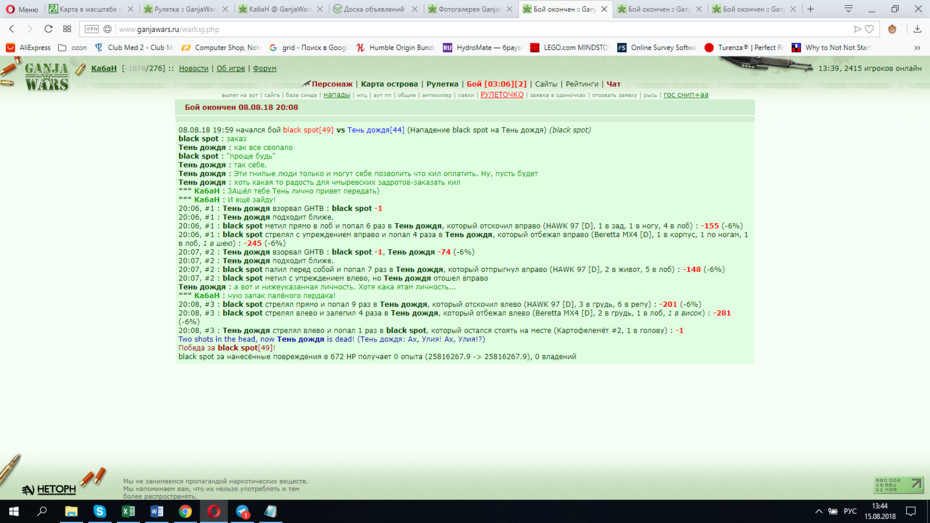Image resolution: width=930 pixels, height=523 pixels.
Task: Open the extension cube icon in toolbar
Action: click(x=891, y=28)
